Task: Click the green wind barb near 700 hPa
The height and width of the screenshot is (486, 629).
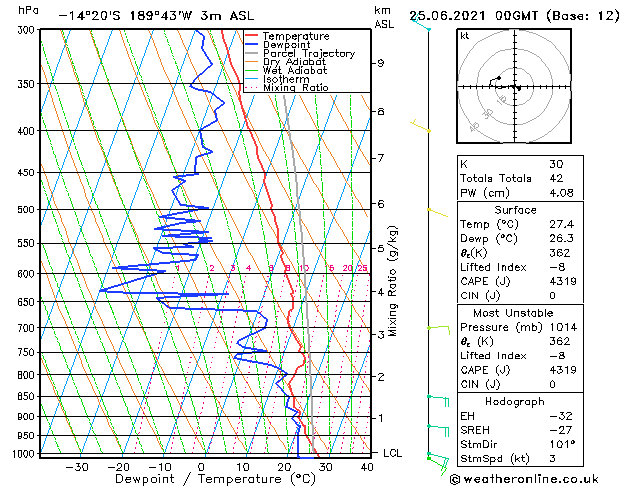Action: [438, 327]
